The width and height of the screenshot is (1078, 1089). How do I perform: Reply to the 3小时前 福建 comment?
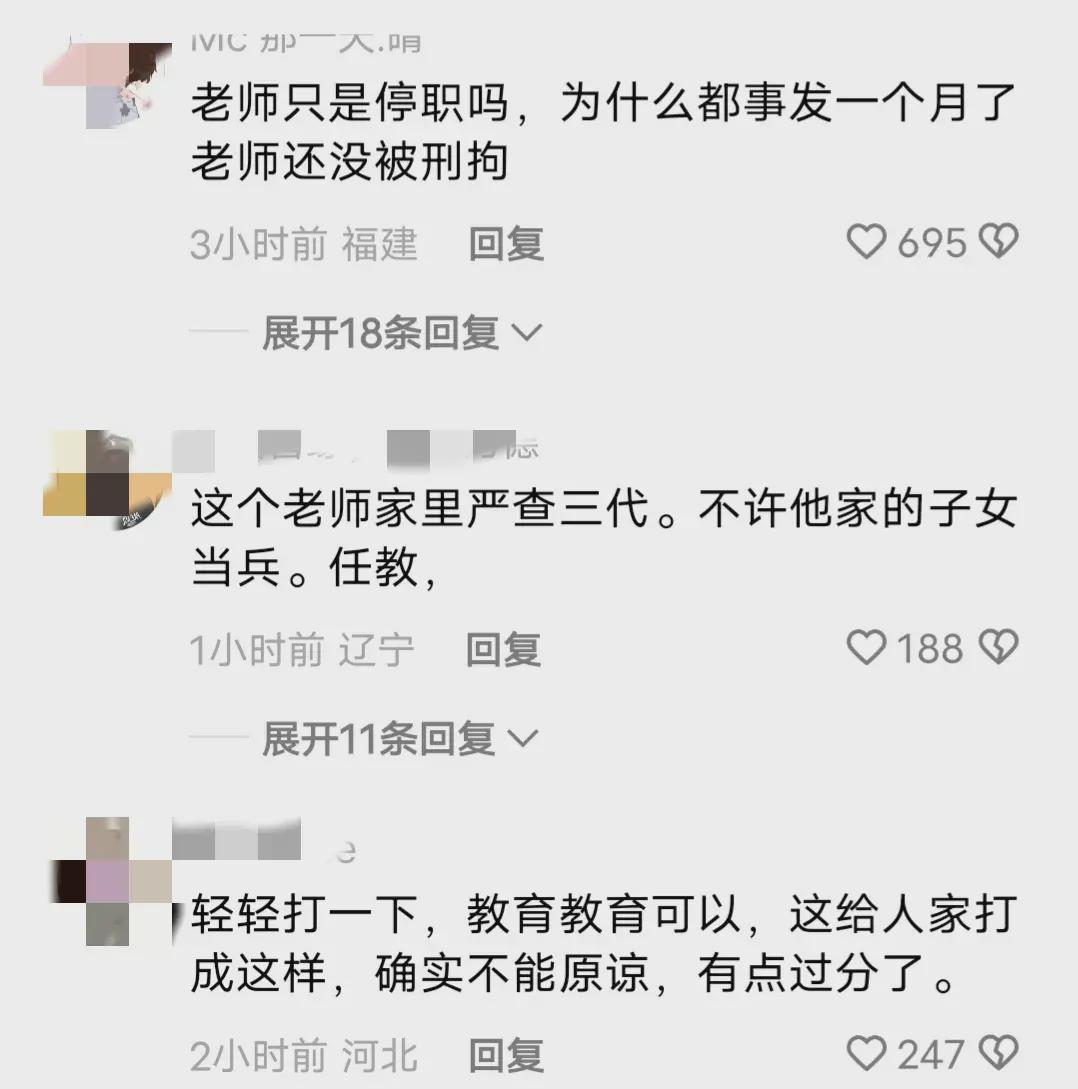coord(506,244)
